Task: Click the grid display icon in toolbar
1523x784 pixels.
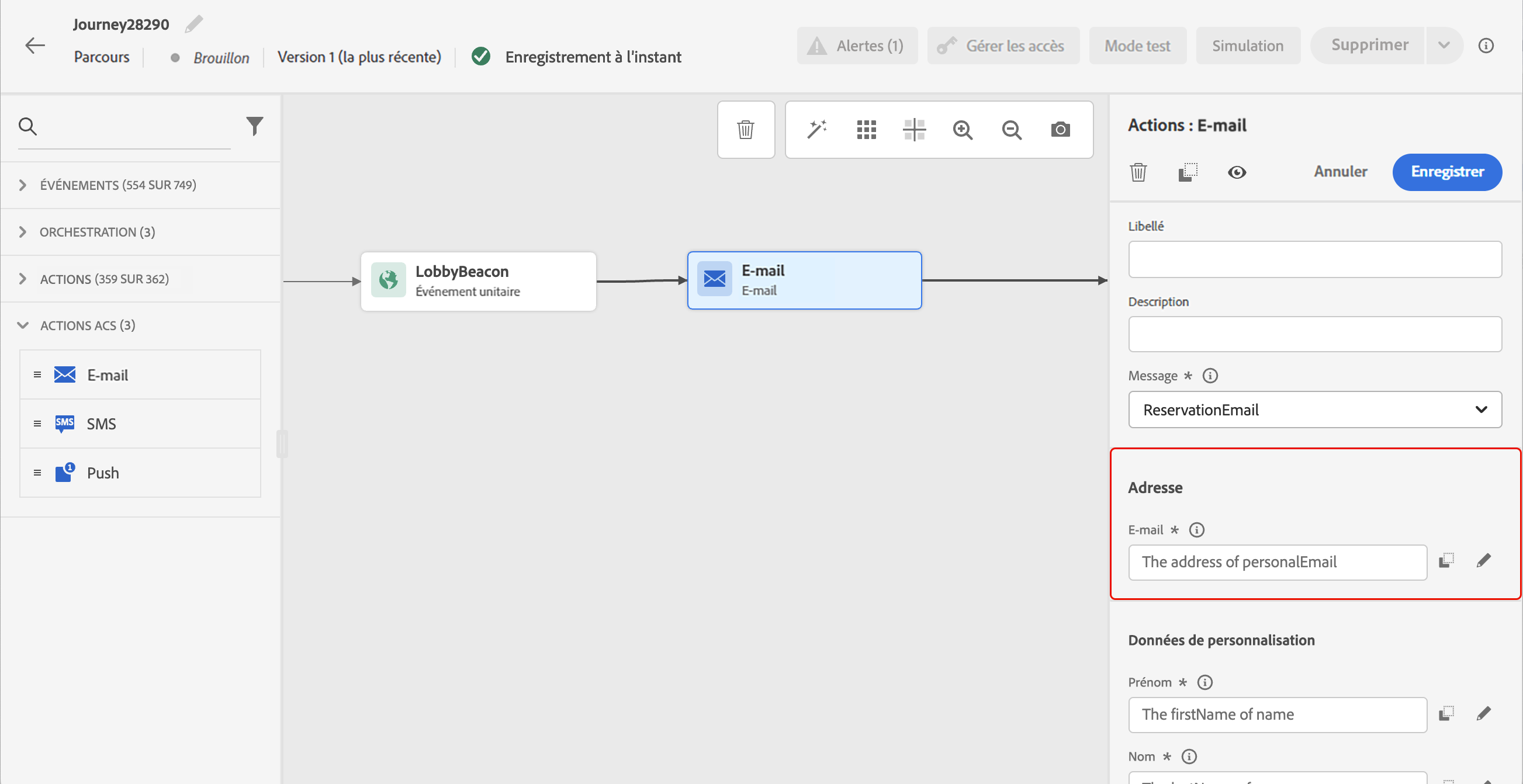Action: 866,129
